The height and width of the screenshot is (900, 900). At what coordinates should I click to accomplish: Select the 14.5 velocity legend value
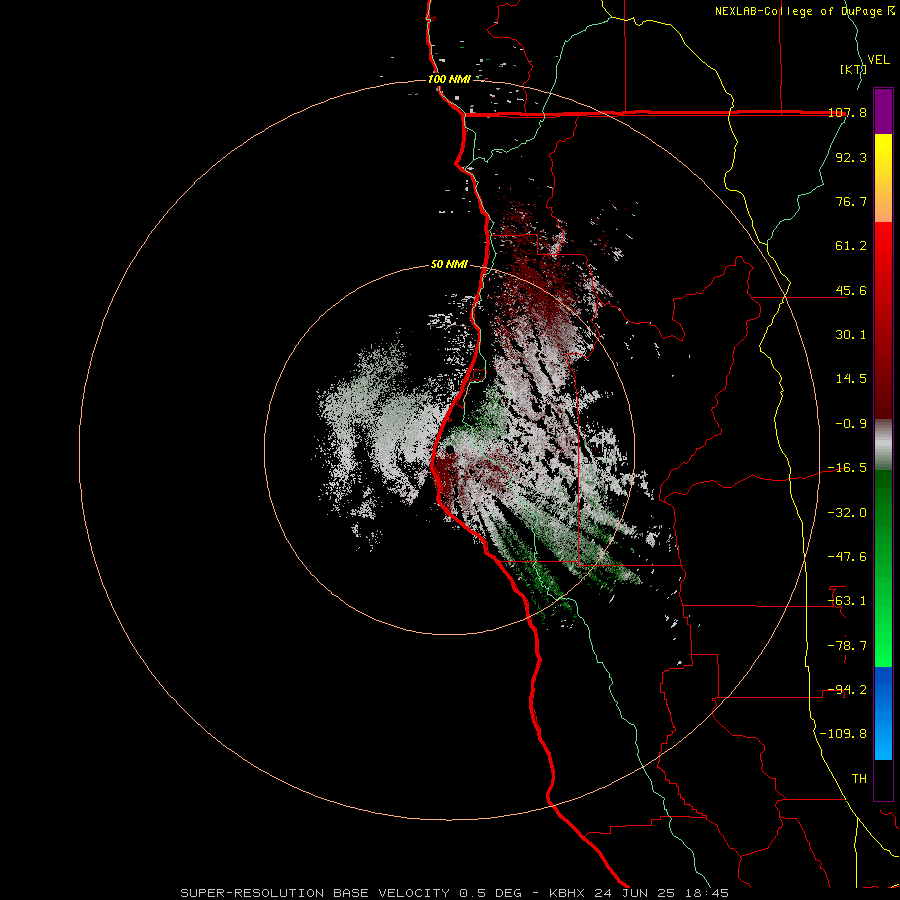click(851, 379)
